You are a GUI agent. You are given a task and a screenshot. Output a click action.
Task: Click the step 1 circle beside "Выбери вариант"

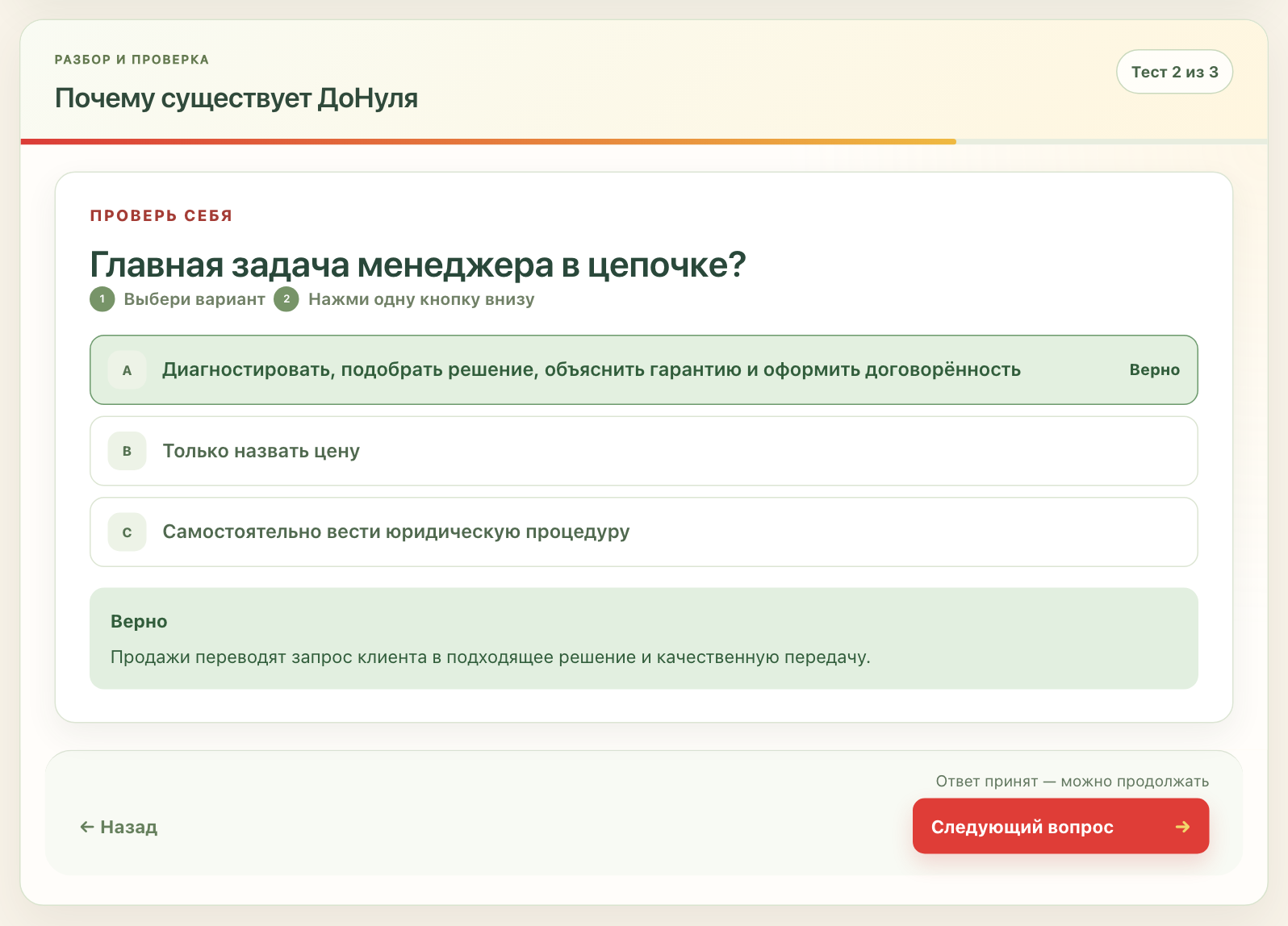(x=102, y=299)
